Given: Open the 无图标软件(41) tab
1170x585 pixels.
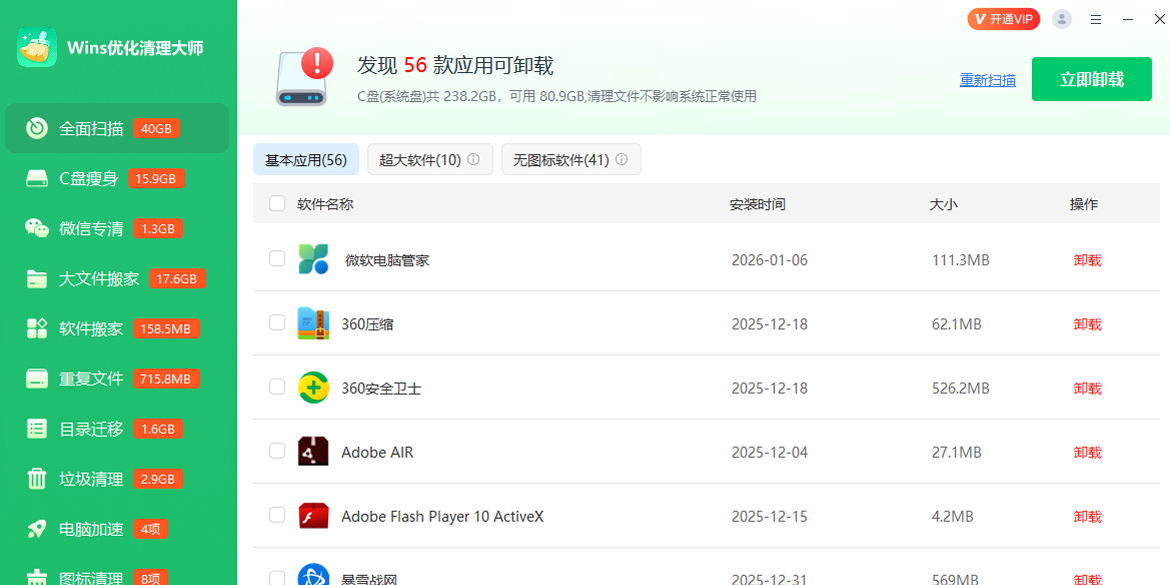Looking at the screenshot, I should [571, 159].
